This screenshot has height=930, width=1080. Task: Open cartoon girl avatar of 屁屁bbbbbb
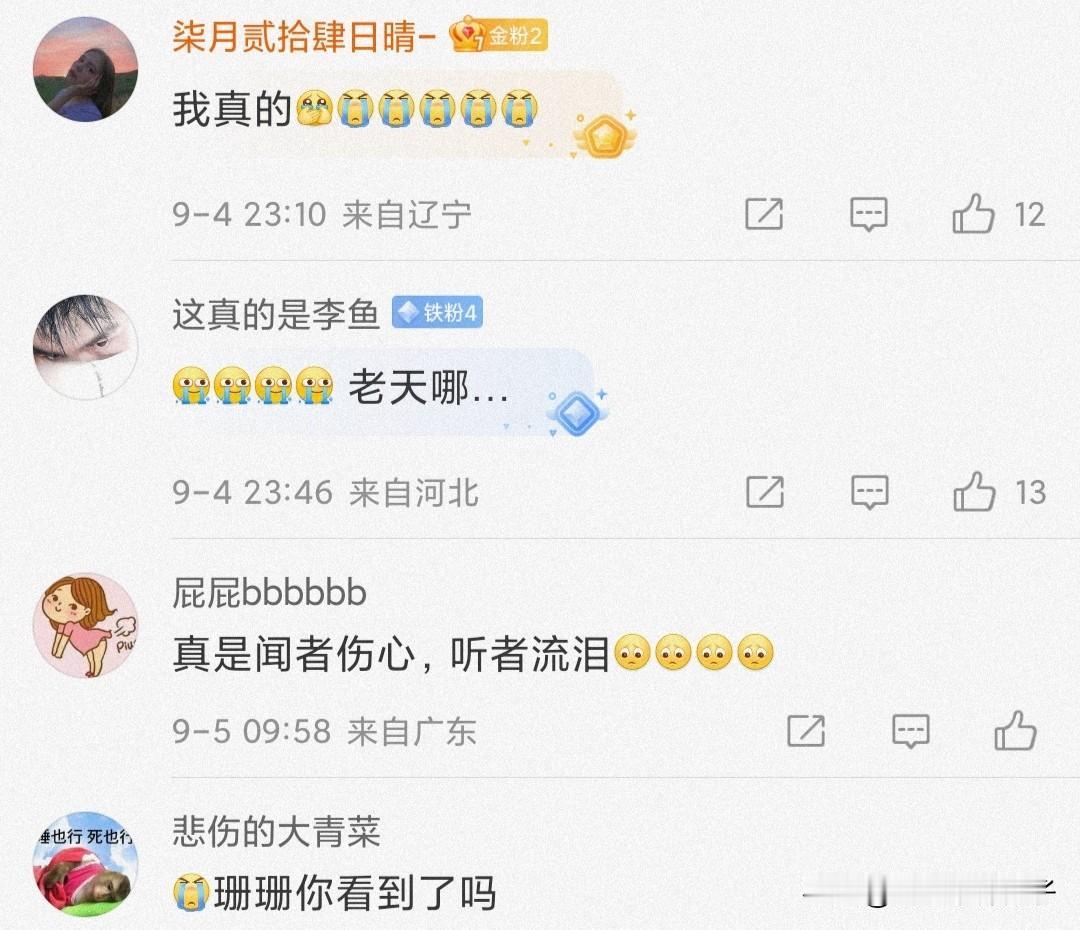(x=85, y=626)
